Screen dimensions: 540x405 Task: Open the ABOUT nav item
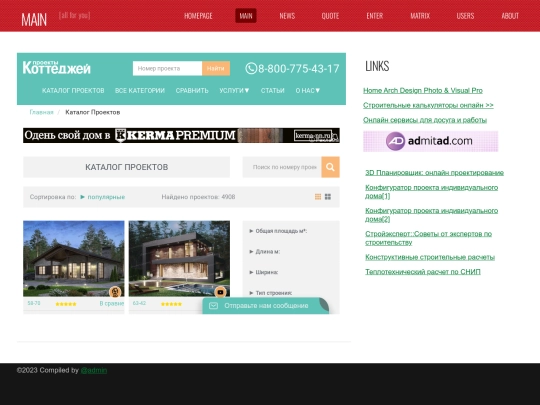510,16
